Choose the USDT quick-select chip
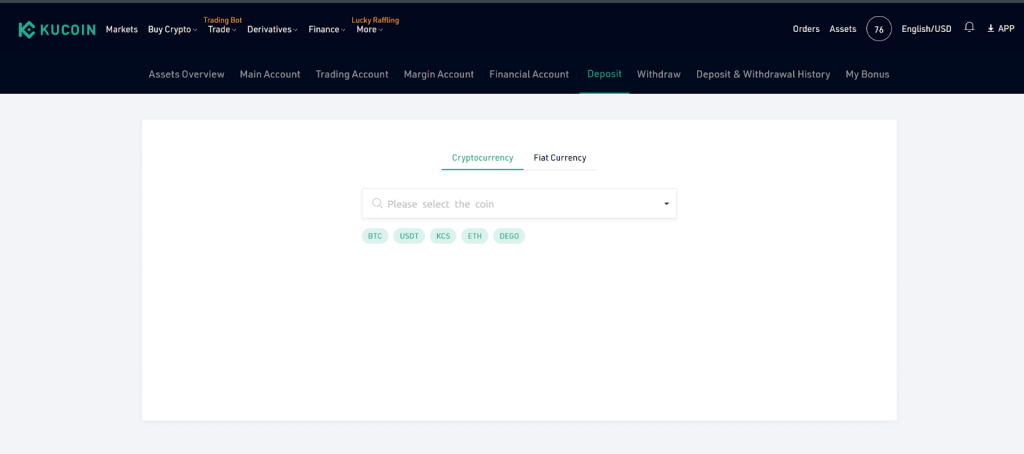Viewport: 1024px width, 454px height. coord(409,236)
